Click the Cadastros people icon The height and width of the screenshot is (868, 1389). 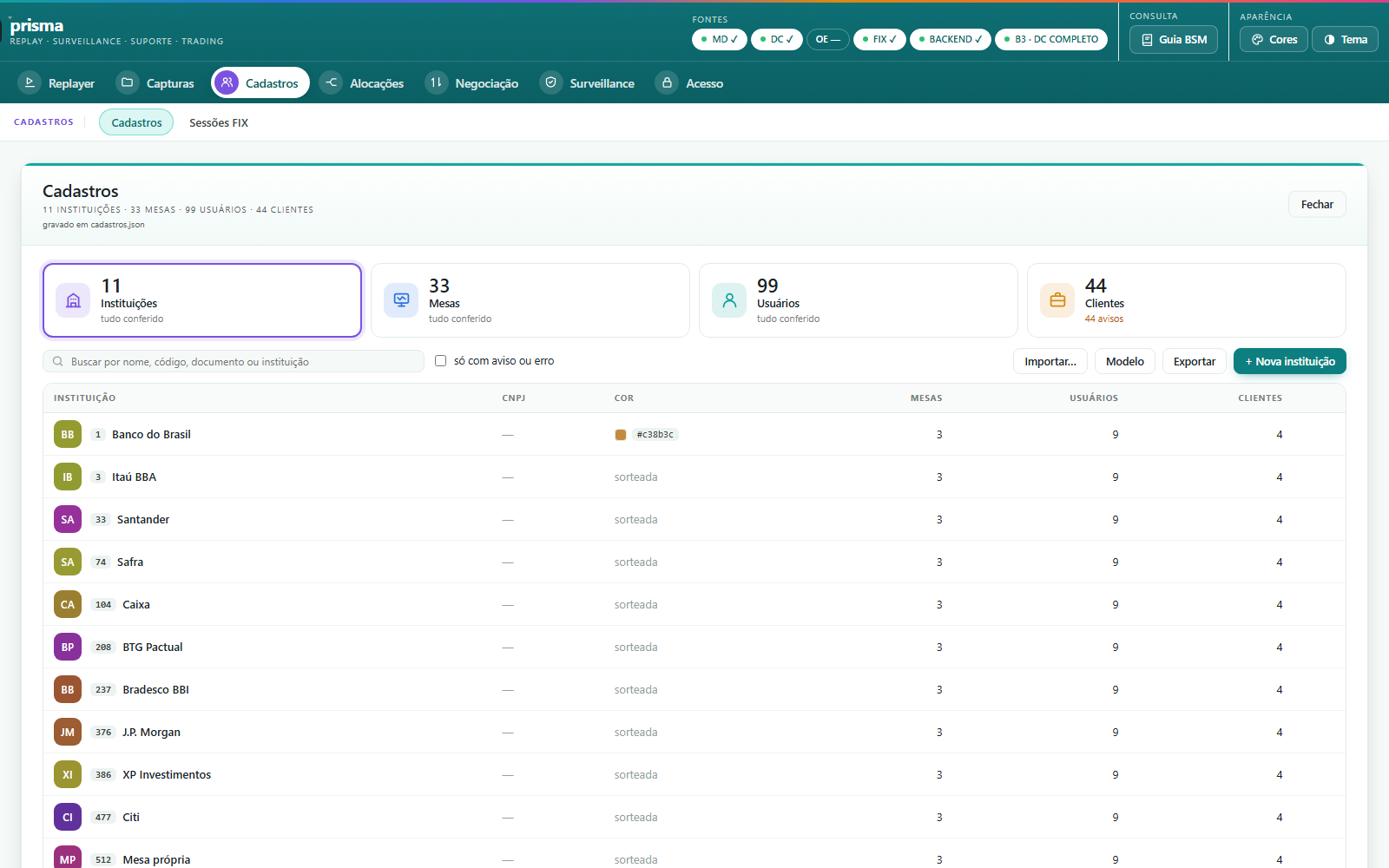coord(227,82)
